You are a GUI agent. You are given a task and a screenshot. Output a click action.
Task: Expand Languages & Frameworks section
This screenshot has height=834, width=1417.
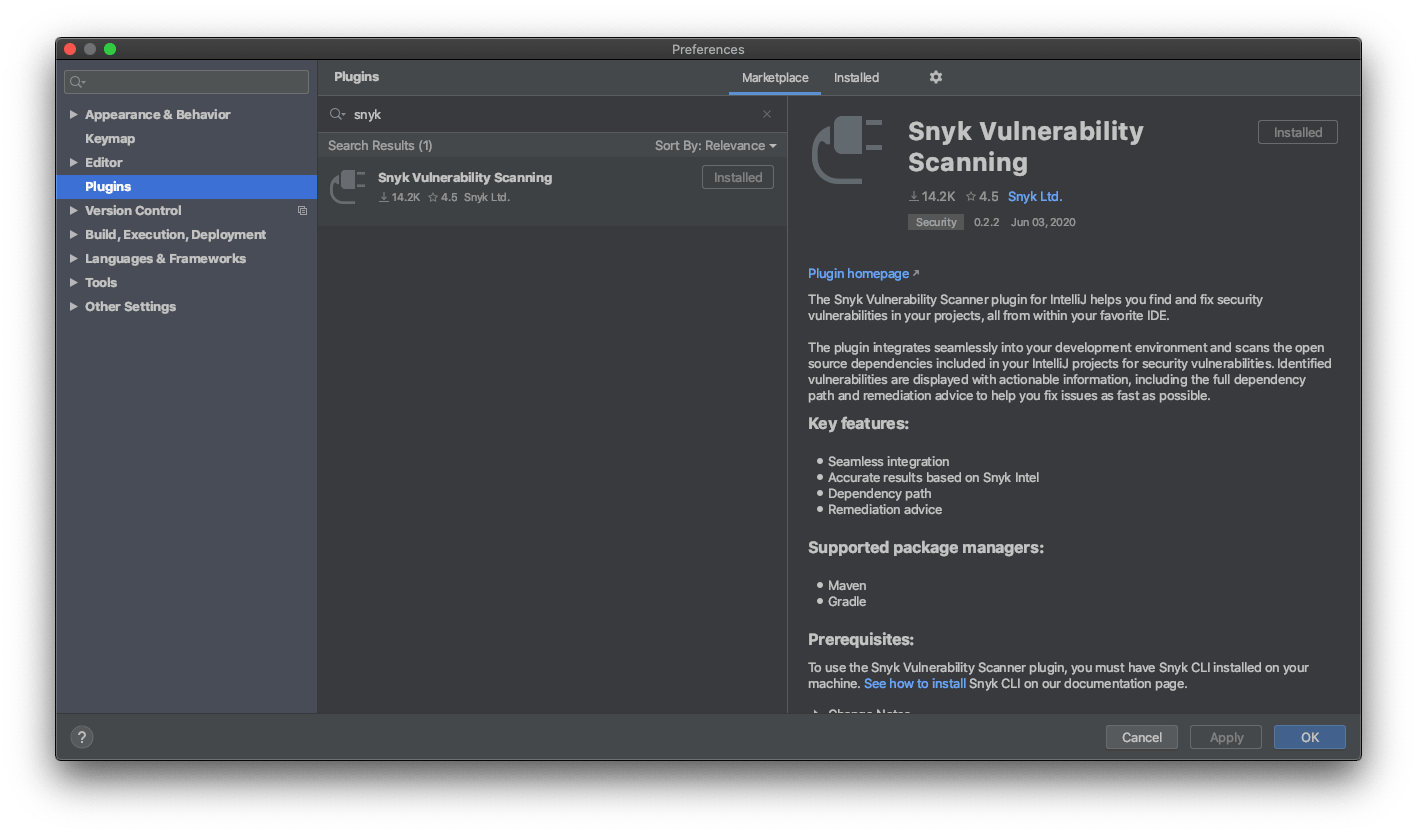73,259
